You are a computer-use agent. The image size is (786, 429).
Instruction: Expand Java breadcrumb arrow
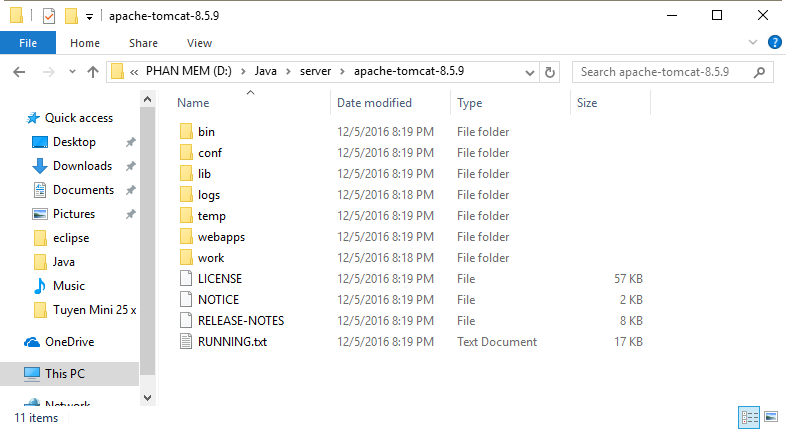tap(288, 72)
